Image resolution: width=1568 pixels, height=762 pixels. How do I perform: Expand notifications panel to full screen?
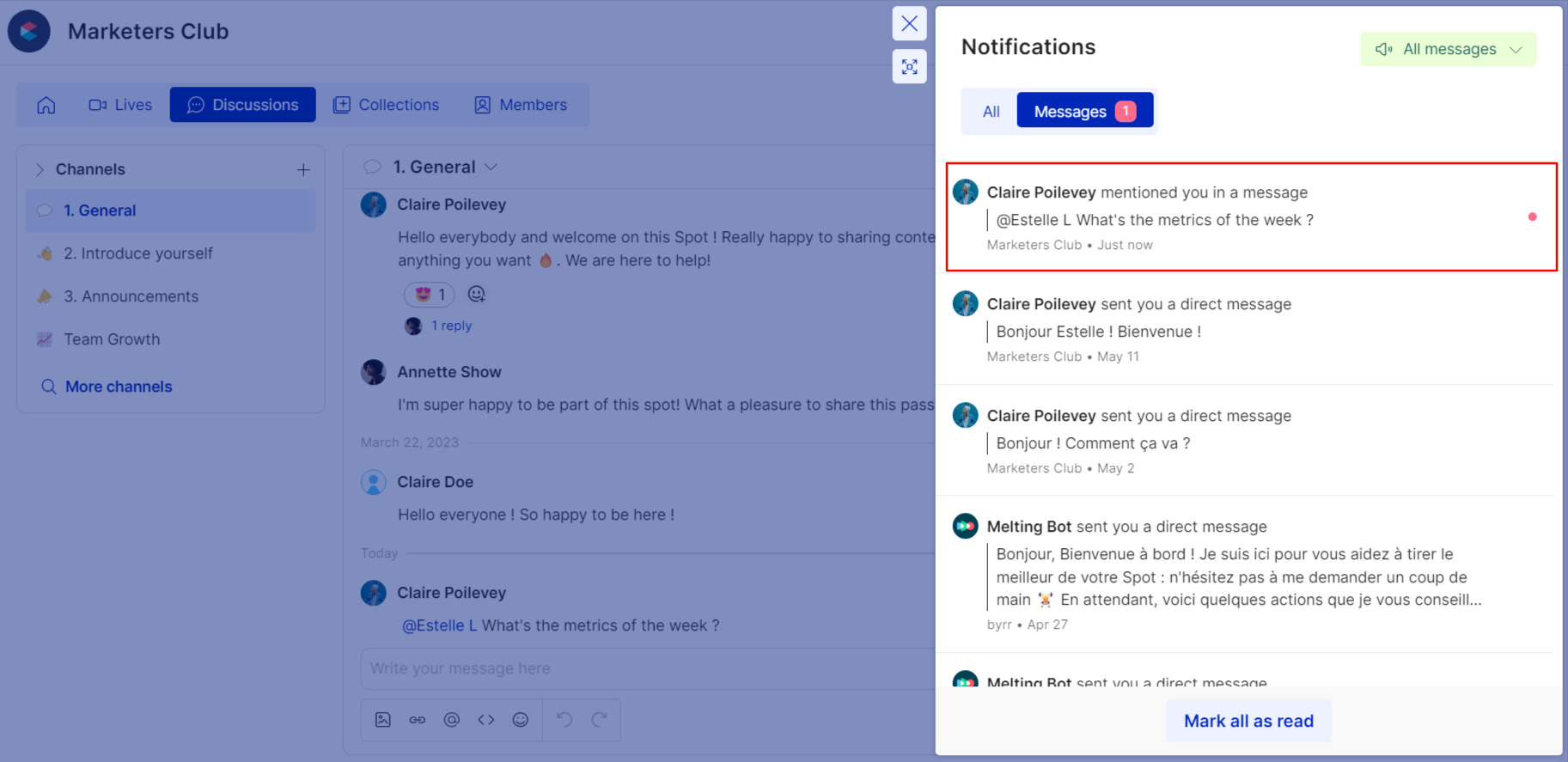(909, 67)
